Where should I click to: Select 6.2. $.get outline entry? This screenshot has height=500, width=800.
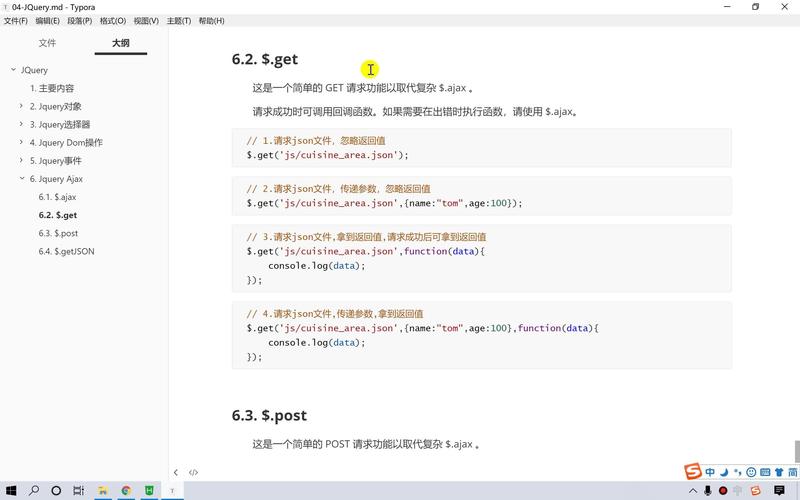click(58, 215)
